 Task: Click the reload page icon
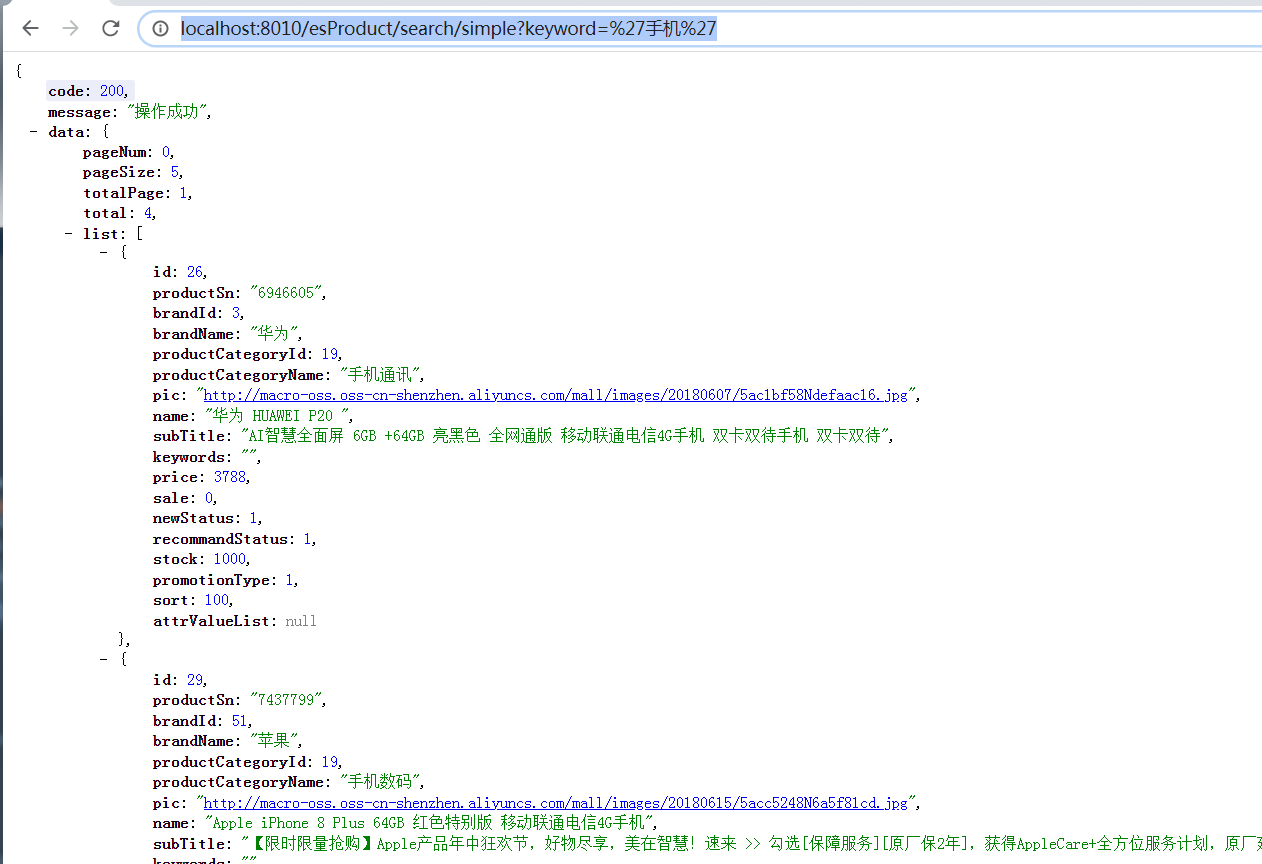point(110,28)
